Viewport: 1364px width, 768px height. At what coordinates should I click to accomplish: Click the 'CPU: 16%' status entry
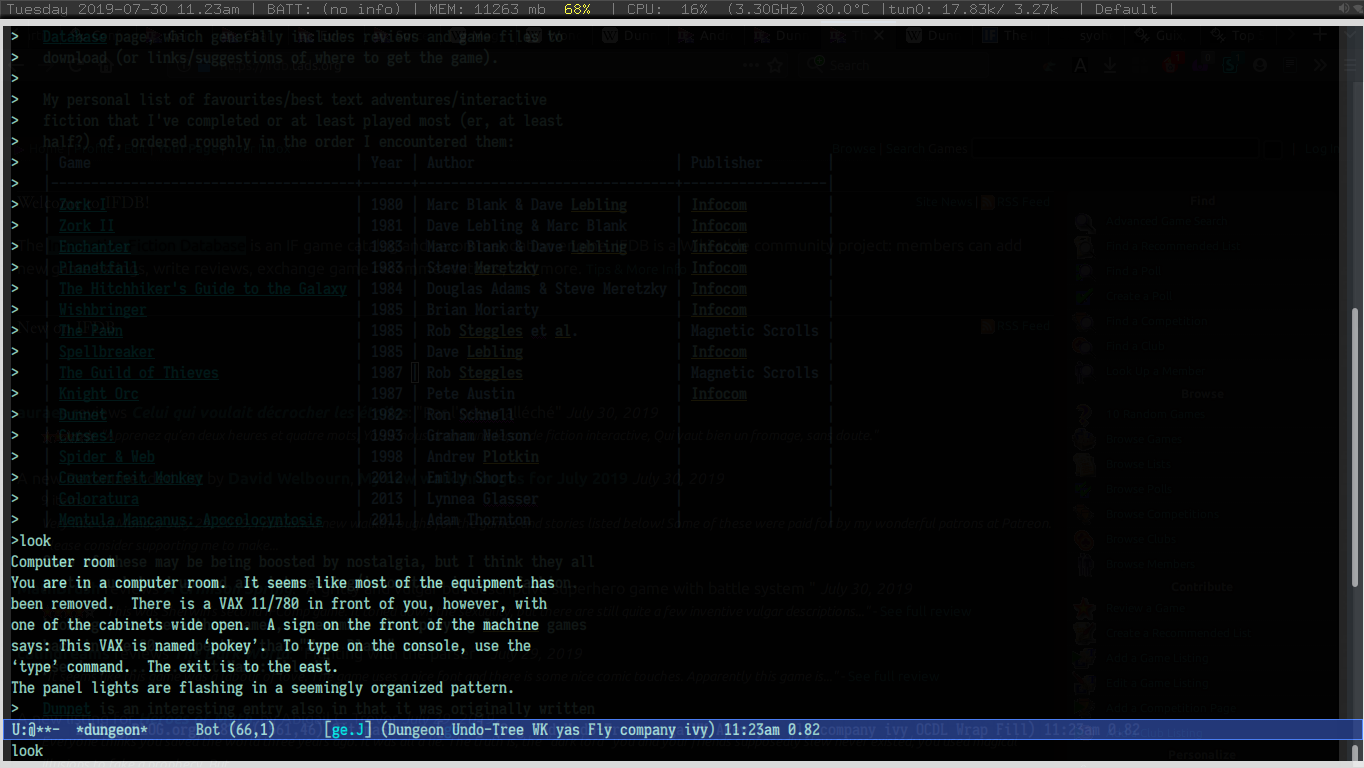click(667, 9)
